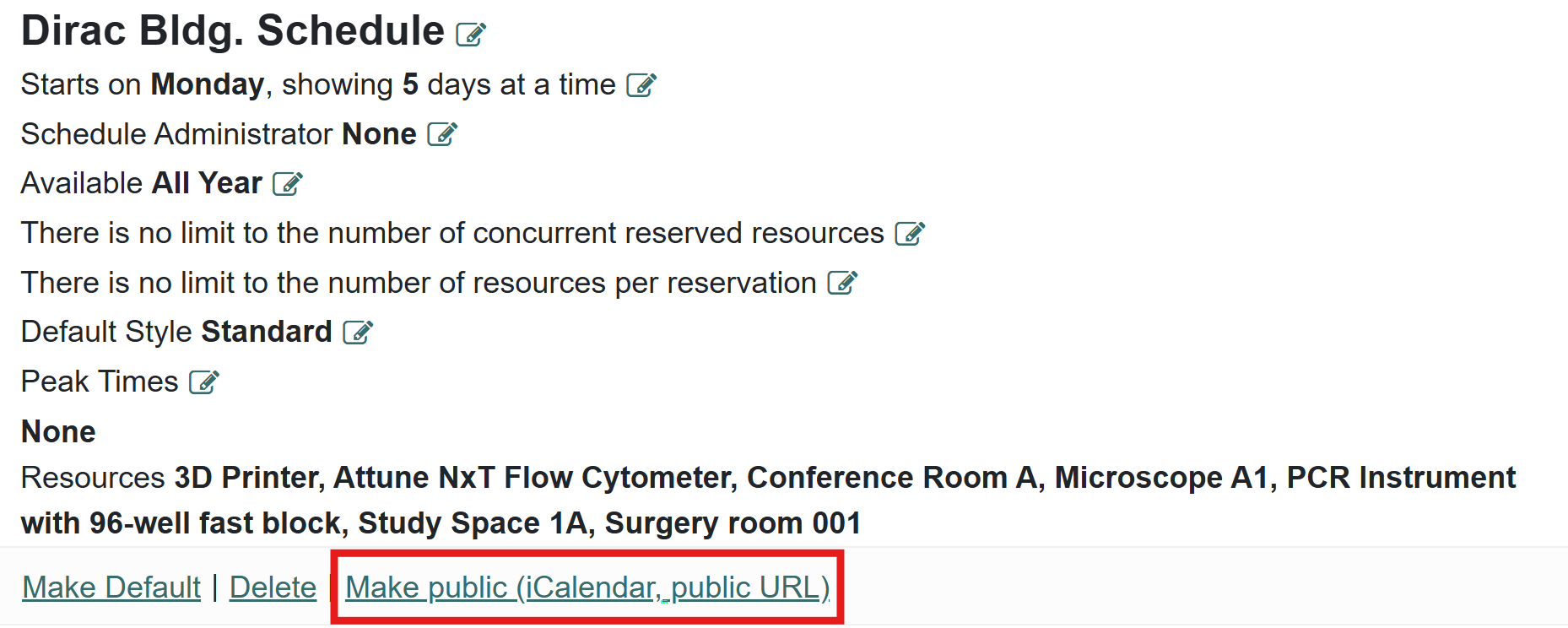Screen dimensions: 1568x628
Task: Edit the start day and days shown
Action: (x=641, y=85)
